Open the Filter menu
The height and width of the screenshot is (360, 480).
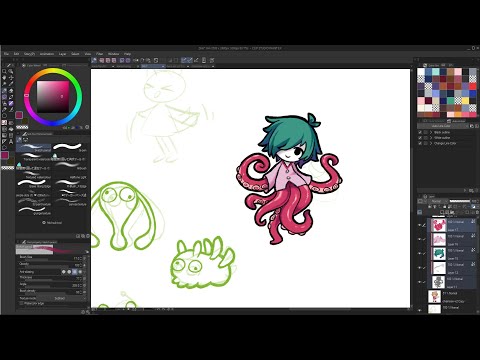click(99, 54)
